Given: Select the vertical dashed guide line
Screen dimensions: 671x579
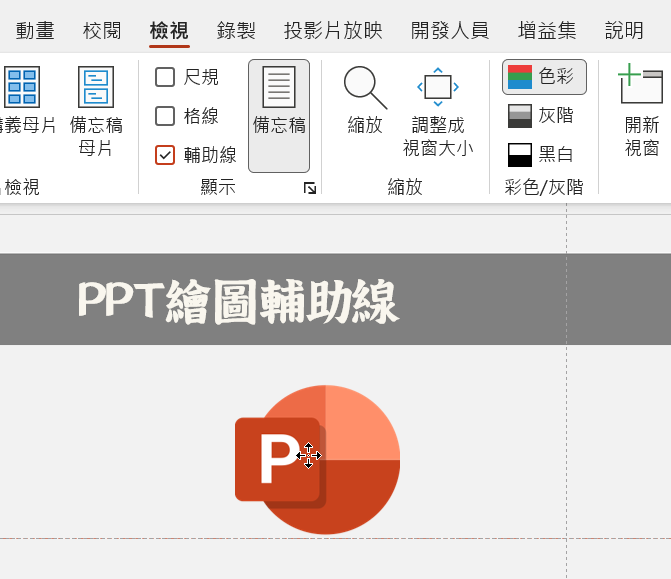Looking at the screenshot, I should [x=567, y=391].
